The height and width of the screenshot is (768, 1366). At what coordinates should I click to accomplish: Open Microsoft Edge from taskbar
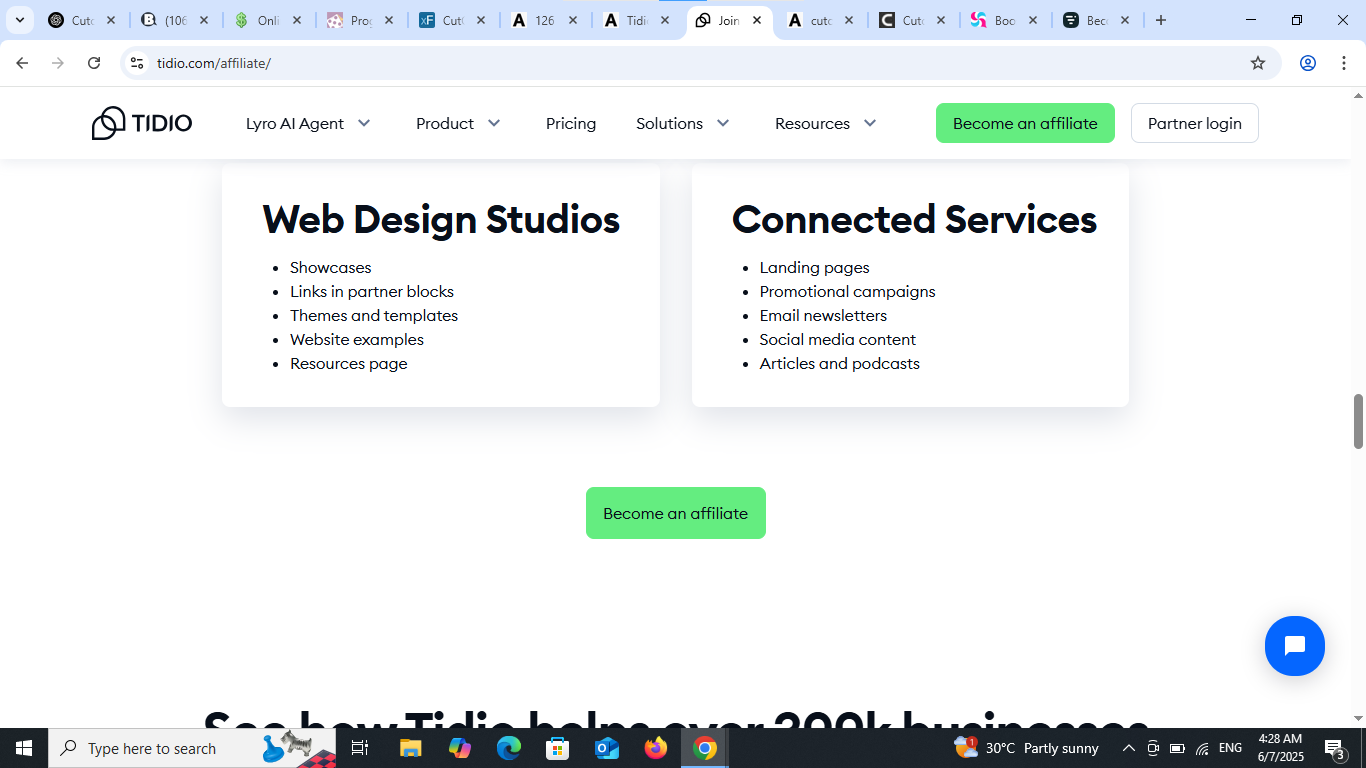(x=509, y=748)
